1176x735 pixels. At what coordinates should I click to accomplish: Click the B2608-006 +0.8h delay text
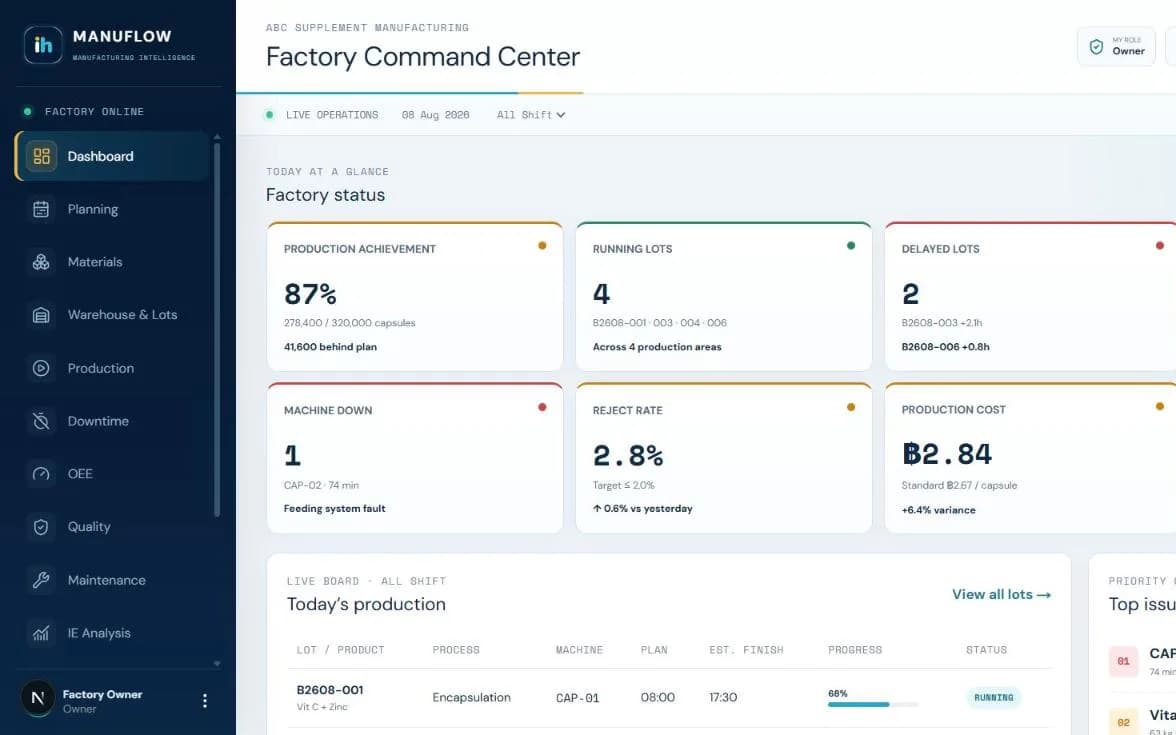(945, 346)
